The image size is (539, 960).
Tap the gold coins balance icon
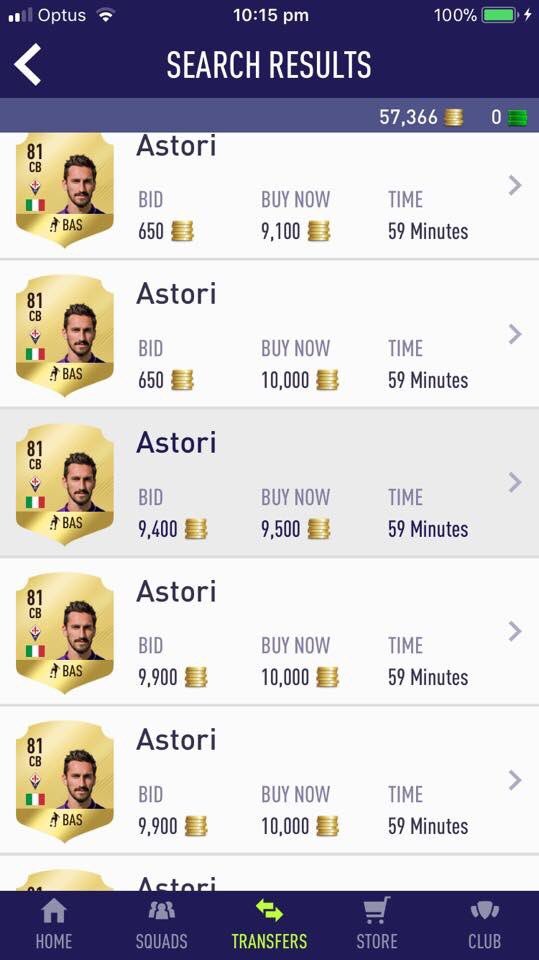(453, 117)
